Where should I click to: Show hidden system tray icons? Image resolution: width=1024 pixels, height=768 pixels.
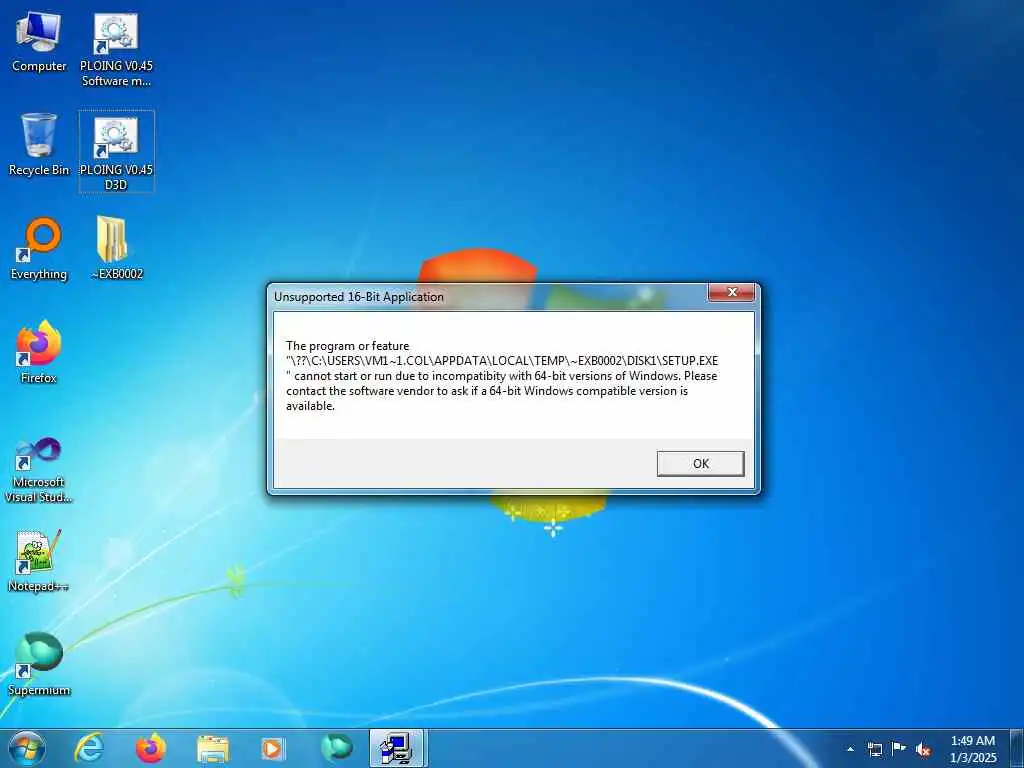pyautogui.click(x=850, y=749)
